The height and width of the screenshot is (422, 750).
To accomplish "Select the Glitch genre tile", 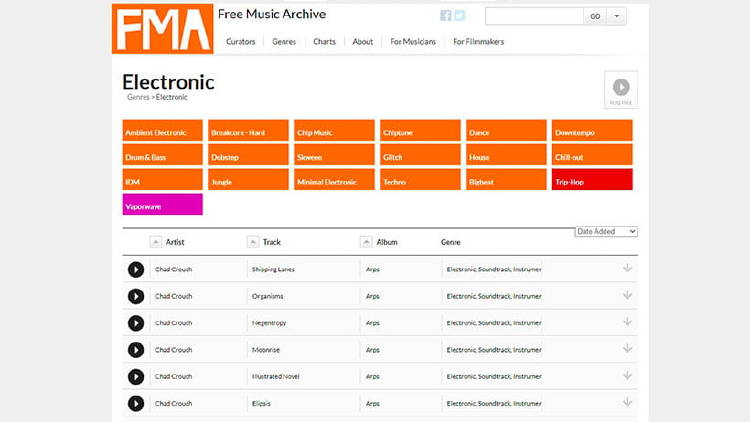I will tap(420, 155).
